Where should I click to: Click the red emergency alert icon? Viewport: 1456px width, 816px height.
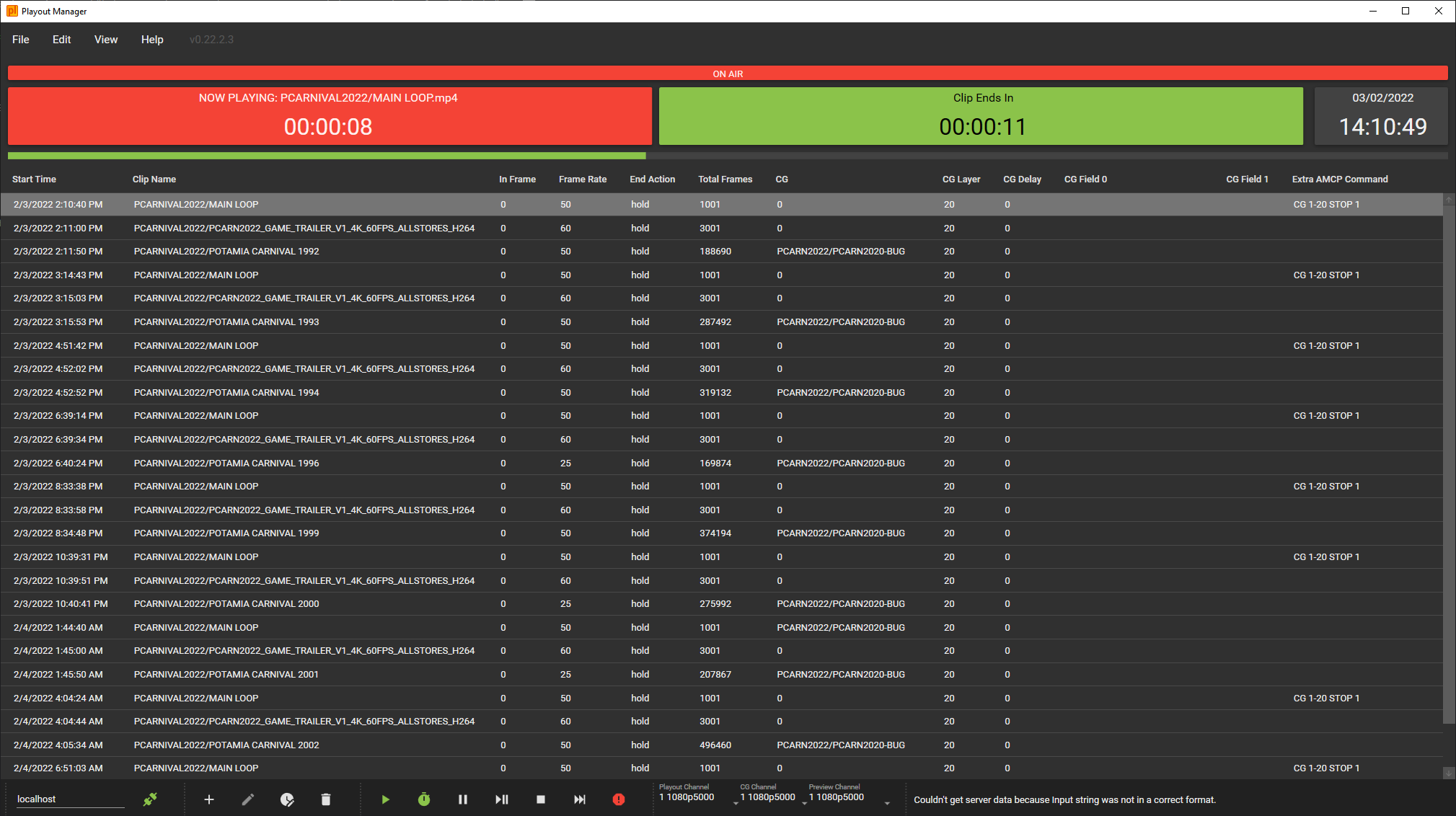619,799
